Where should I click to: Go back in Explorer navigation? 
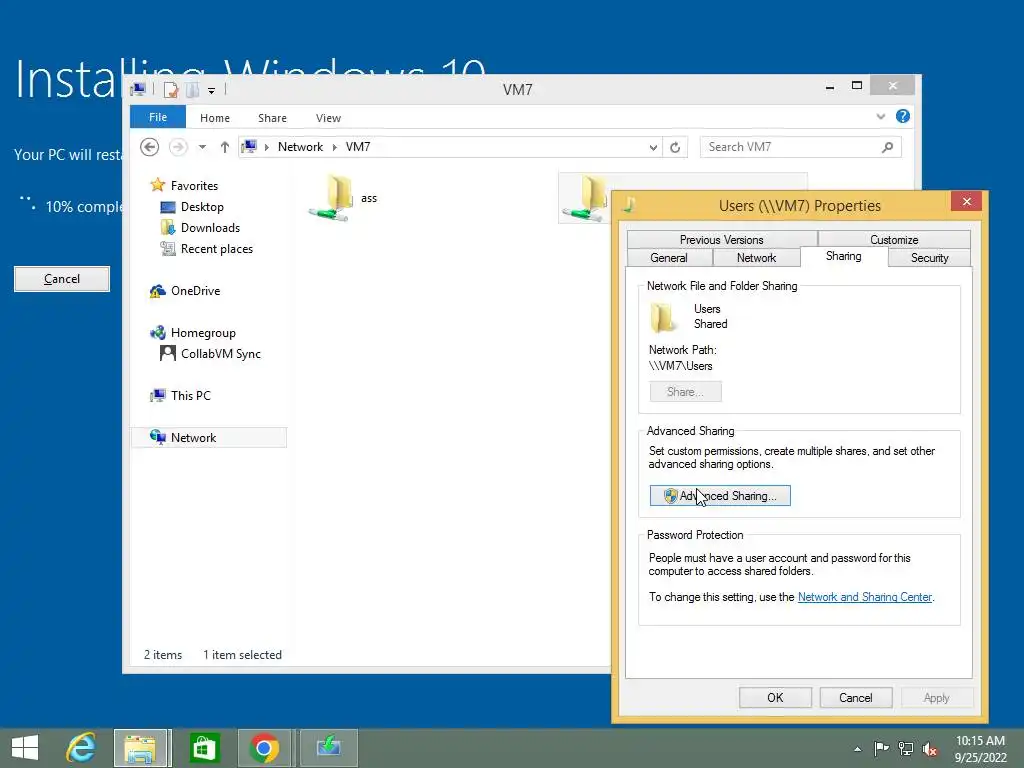[150, 147]
